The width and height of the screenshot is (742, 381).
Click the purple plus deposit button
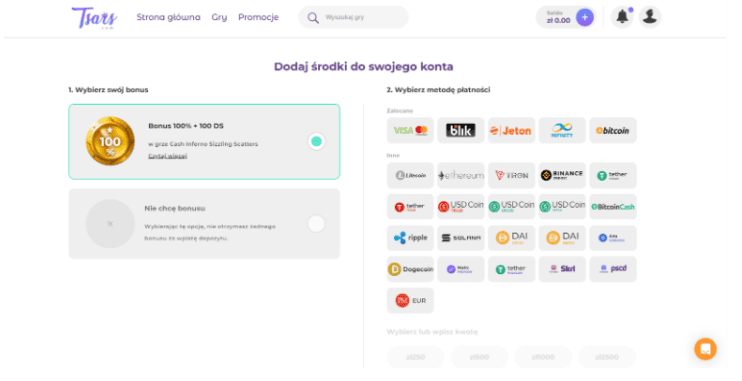tap(584, 18)
